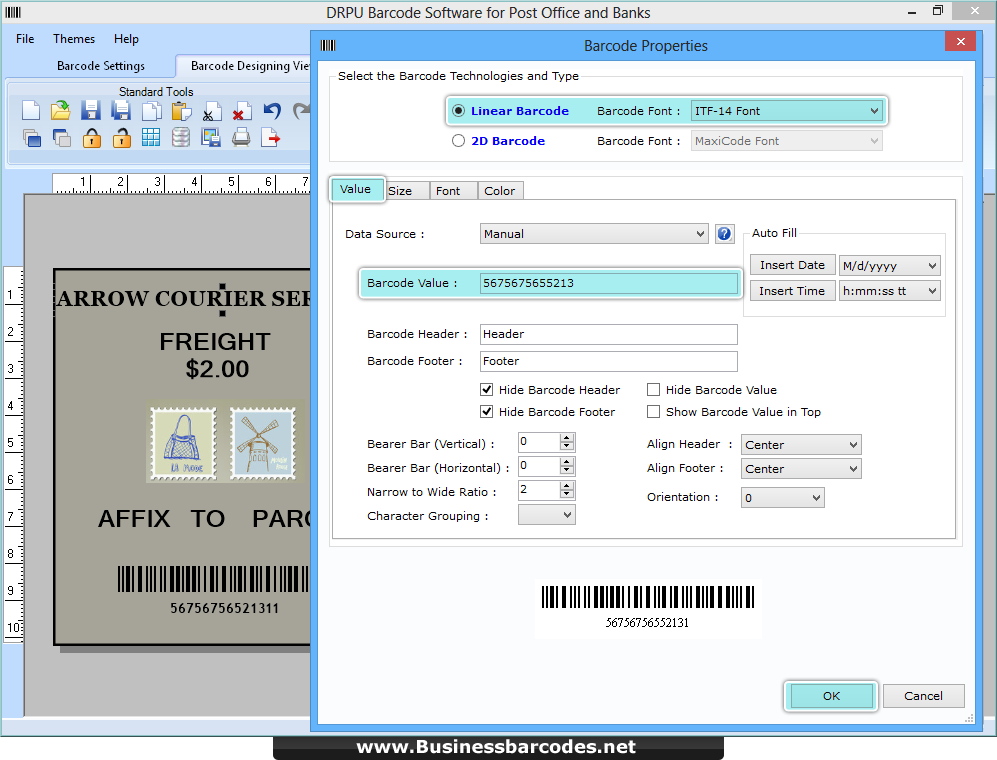
Task: Lock the selected design object
Action: pyautogui.click(x=91, y=138)
